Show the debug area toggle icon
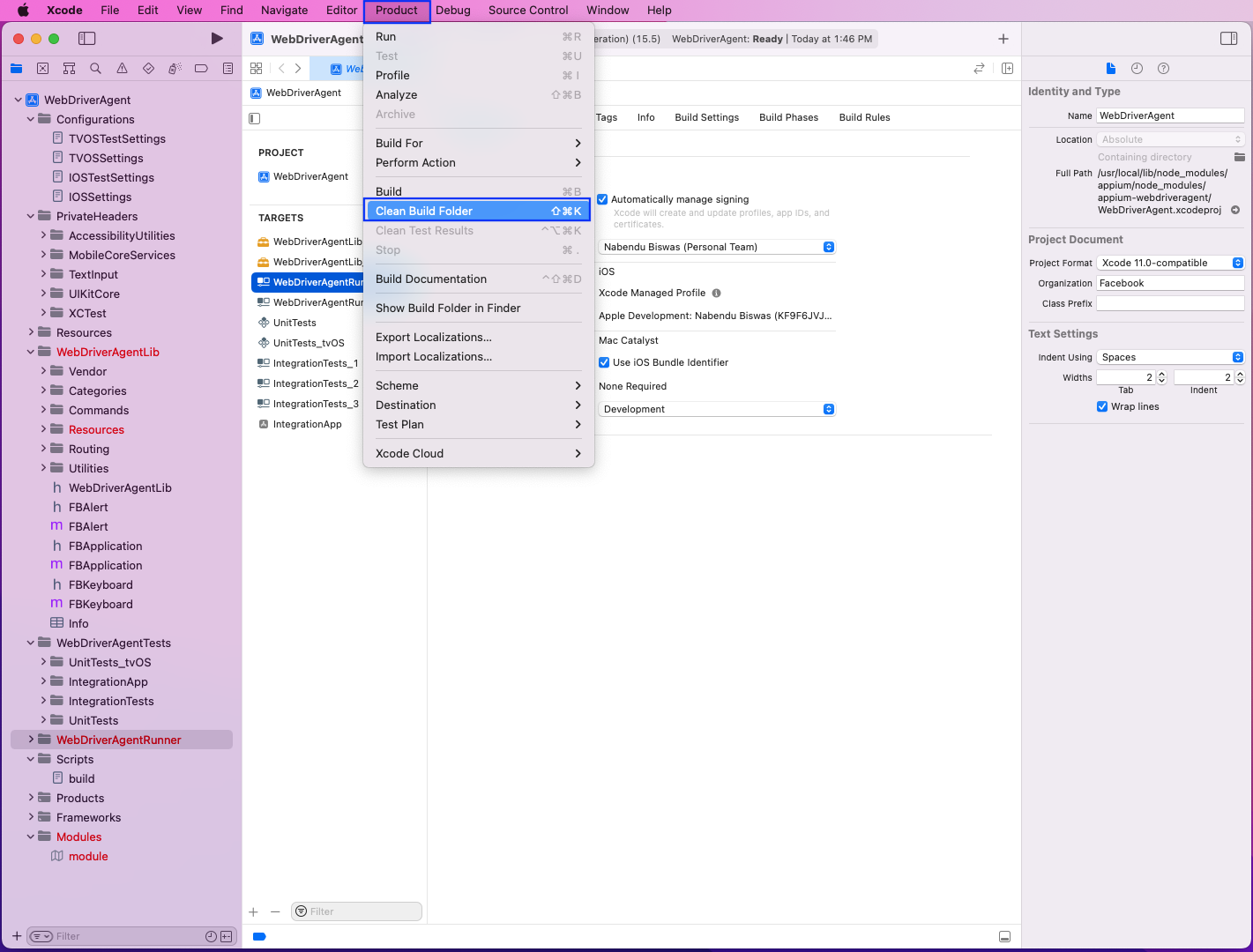 (x=1004, y=936)
